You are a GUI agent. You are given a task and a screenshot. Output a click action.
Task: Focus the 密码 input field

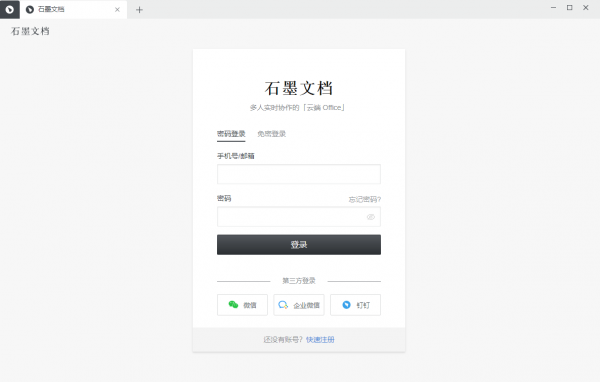point(298,217)
